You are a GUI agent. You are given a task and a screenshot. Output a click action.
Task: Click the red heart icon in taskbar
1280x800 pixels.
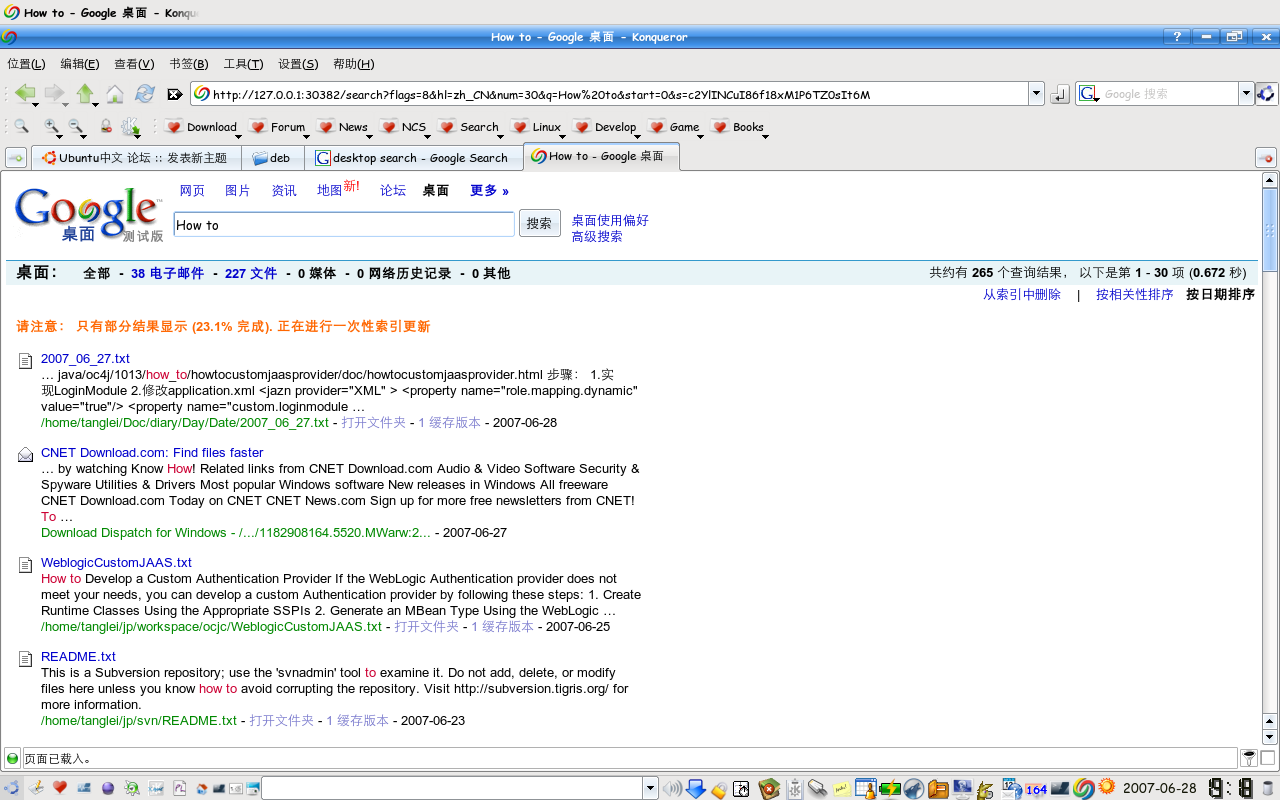coord(60,788)
